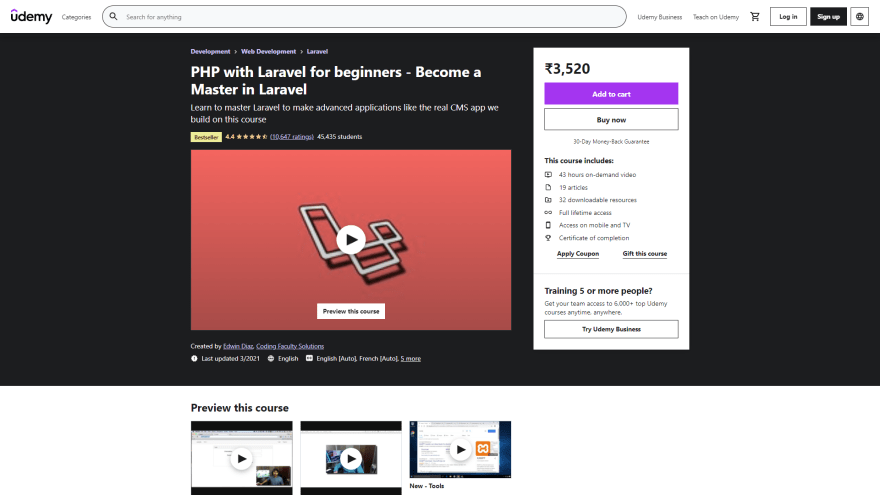The height and width of the screenshot is (495, 880).
Task: Open the language globe selector
Action: click(x=859, y=17)
